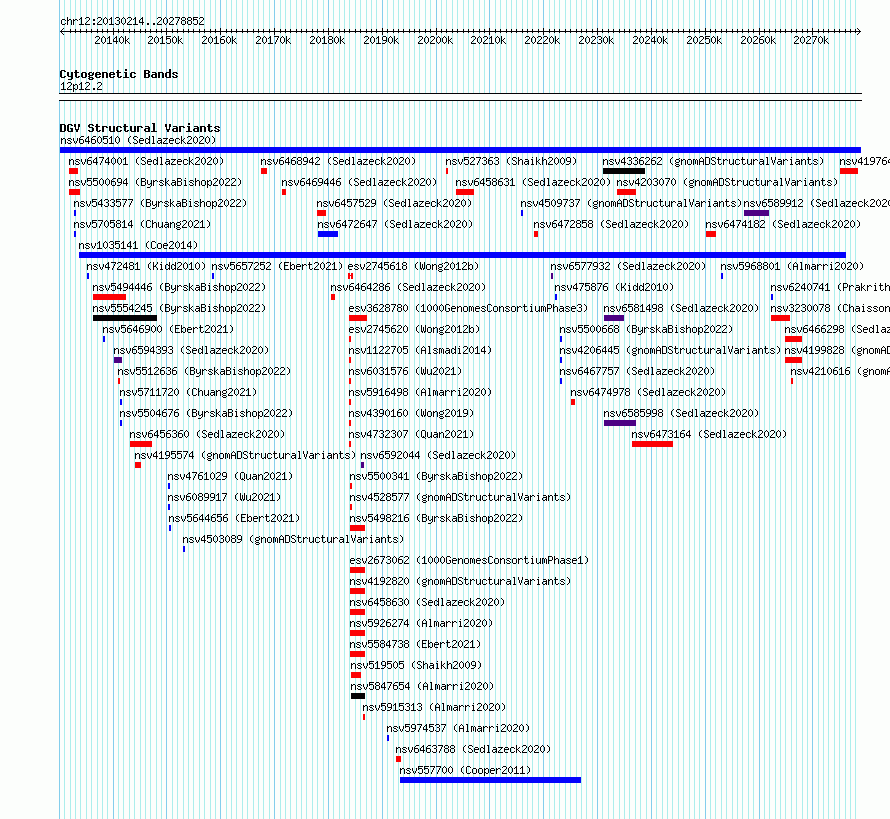
Task: Open nsv4192820 (gnomADStructuralVariants) label
Action: click(460, 581)
